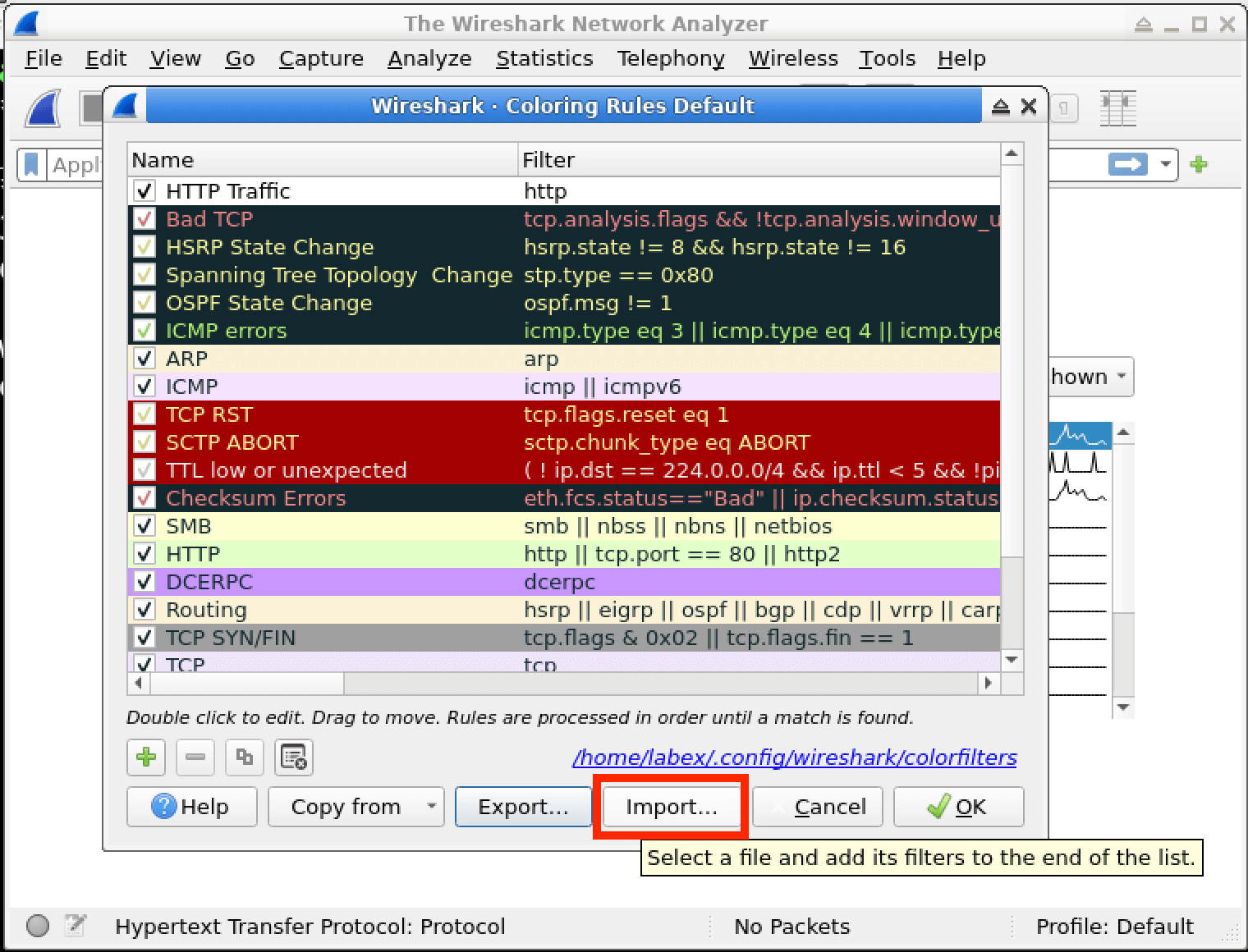This screenshot has height=952, width=1248.
Task: Clear all coloring rules icon
Action: [293, 757]
